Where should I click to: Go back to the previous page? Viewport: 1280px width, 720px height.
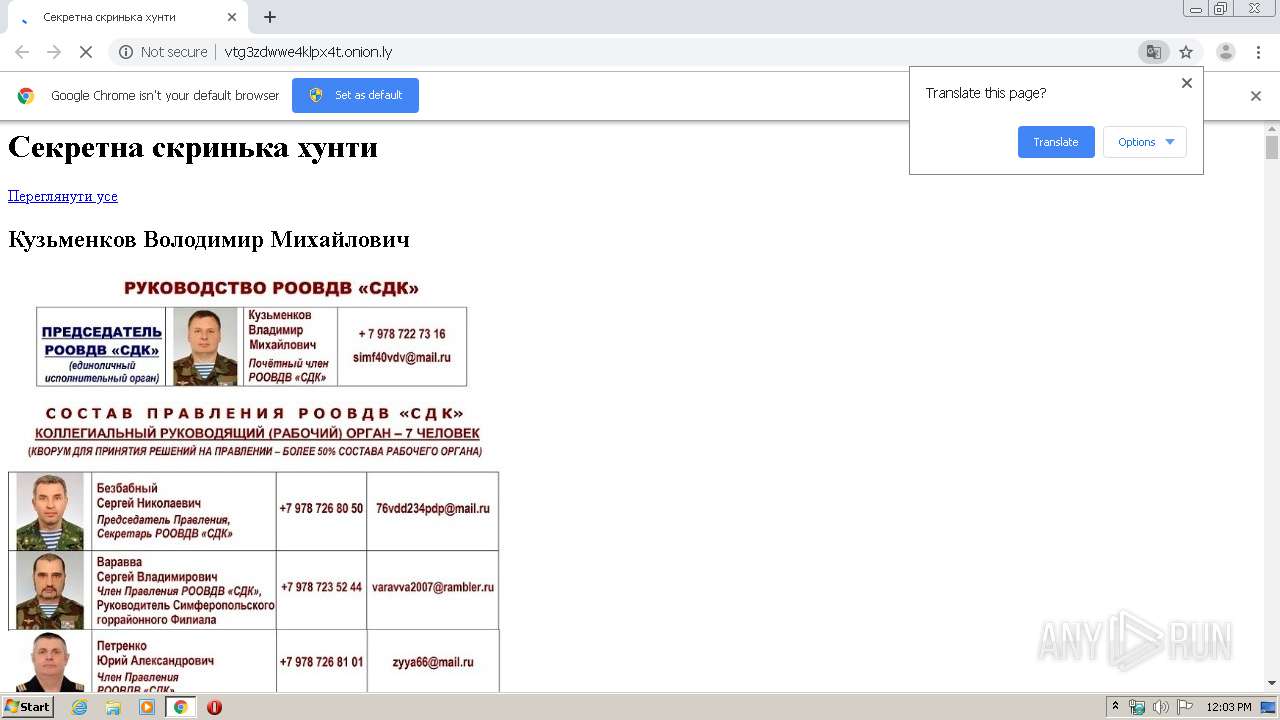[x=22, y=52]
